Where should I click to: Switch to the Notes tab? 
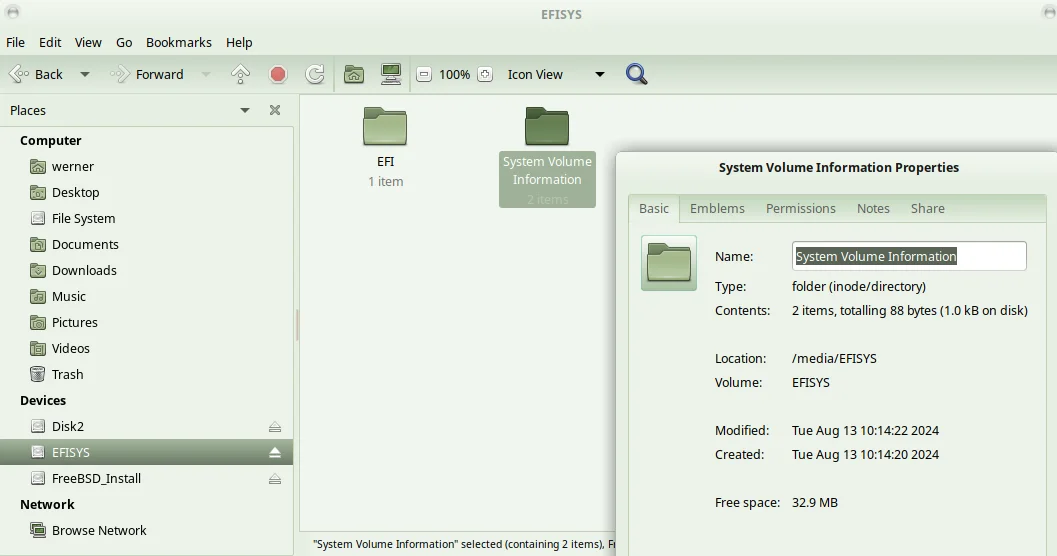[x=873, y=209]
